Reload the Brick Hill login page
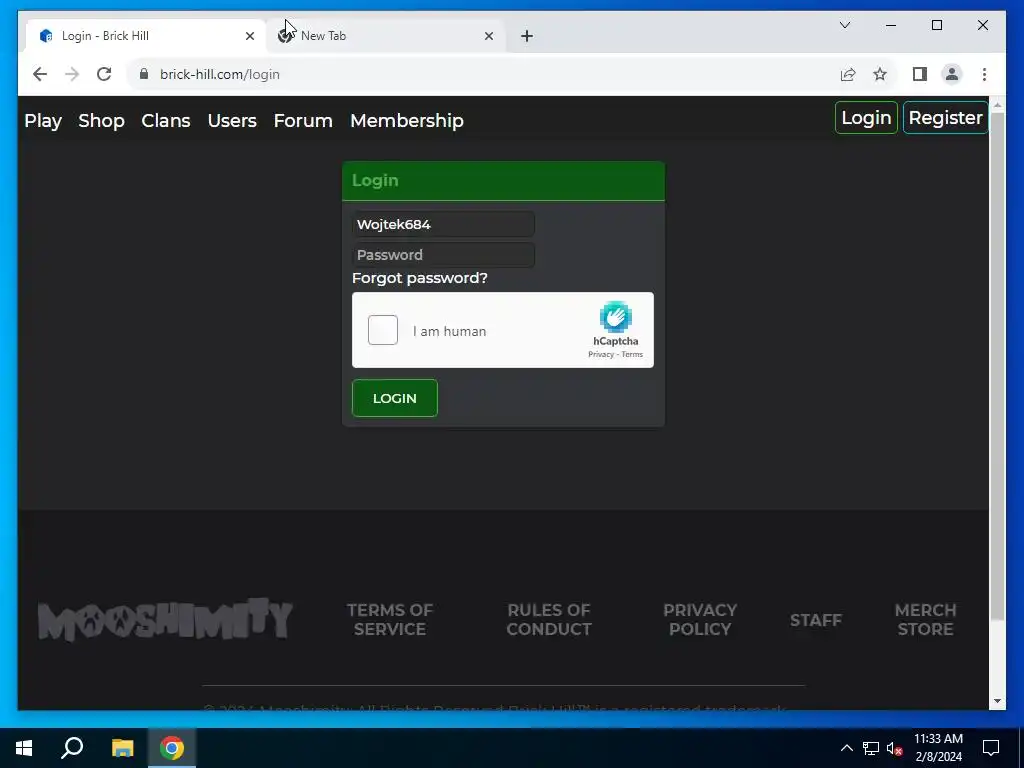The image size is (1024, 768). (x=104, y=74)
